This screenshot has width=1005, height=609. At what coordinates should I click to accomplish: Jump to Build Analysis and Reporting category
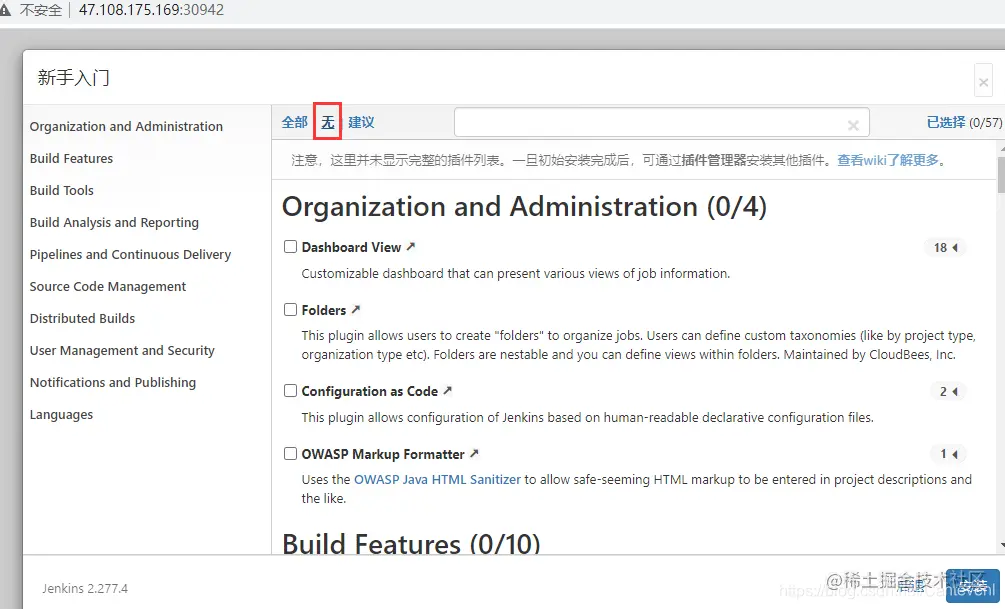point(114,222)
